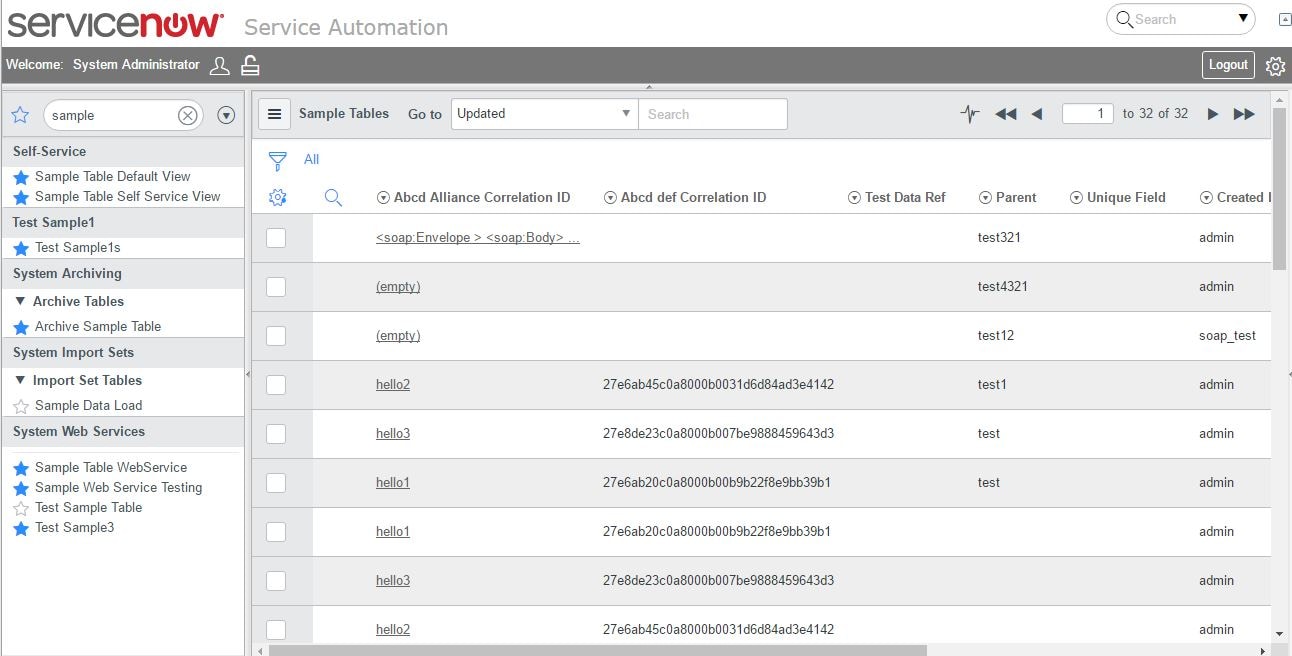Open the (empty) record in test4321 row
Screen dimensions: 1292x656
[x=398, y=287]
